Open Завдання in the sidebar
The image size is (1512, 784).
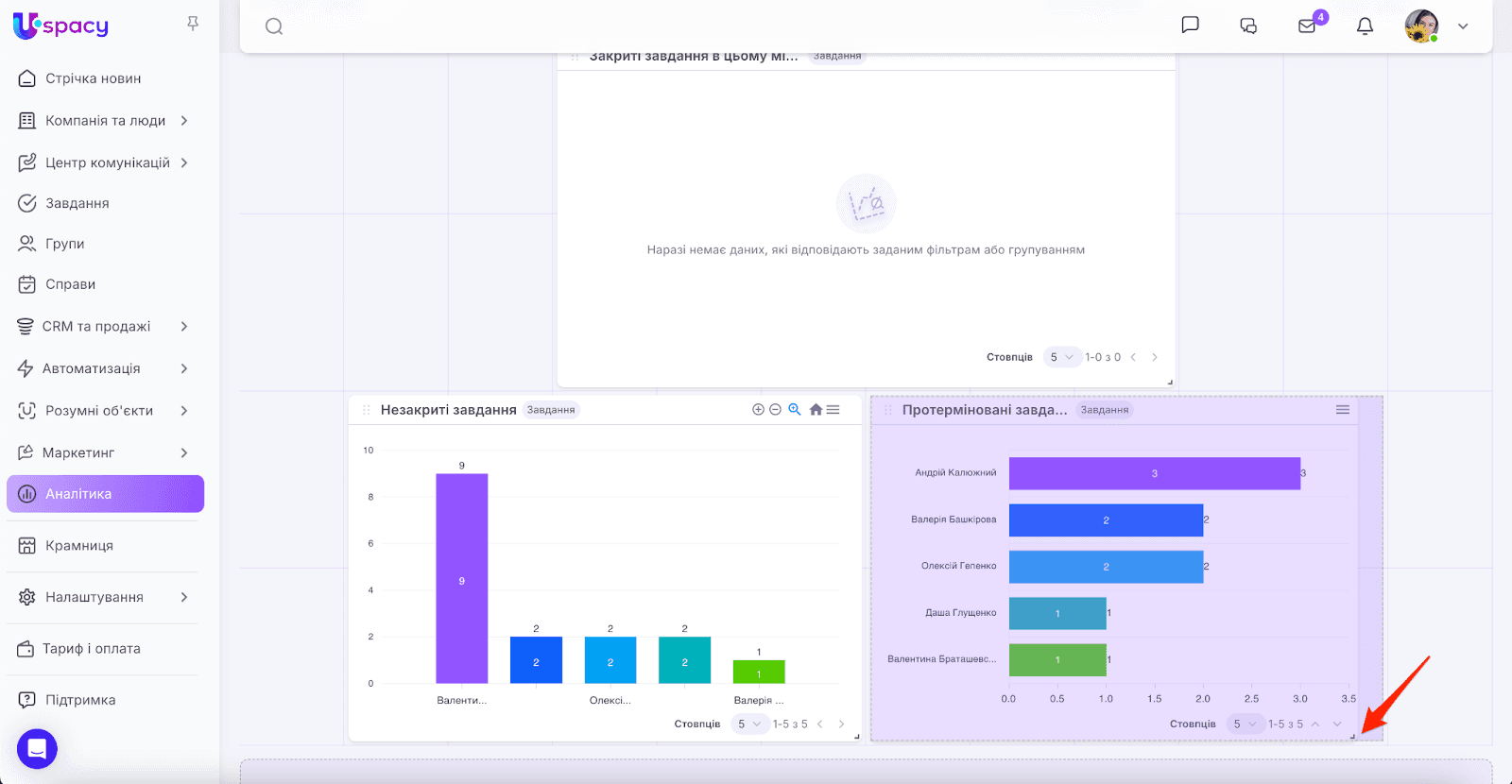tap(77, 203)
